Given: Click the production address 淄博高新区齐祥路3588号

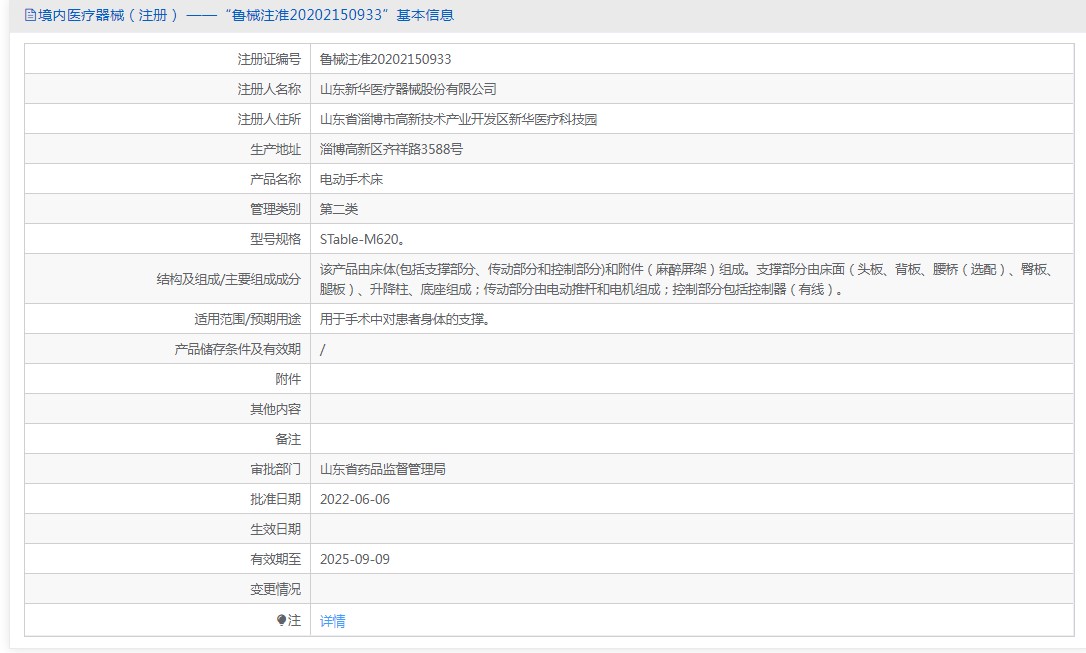Looking at the screenshot, I should (x=391, y=149).
